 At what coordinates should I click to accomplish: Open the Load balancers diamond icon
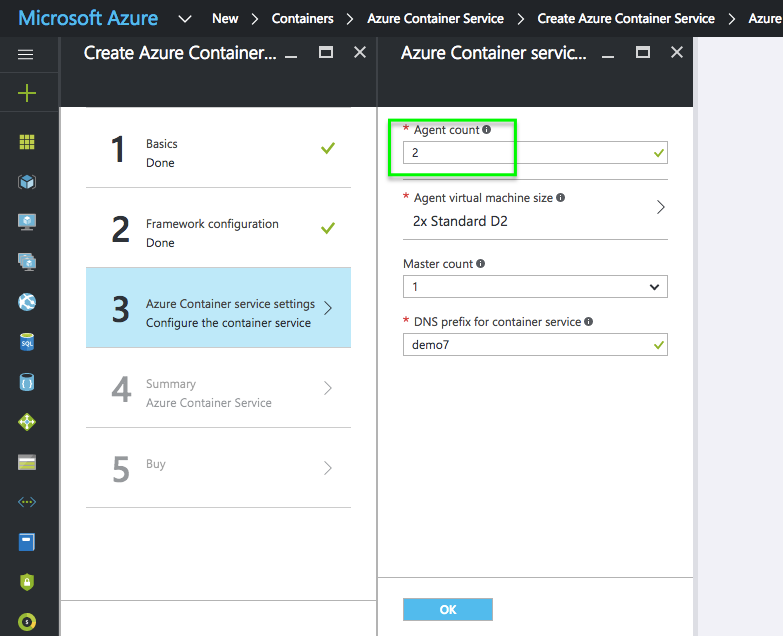pyautogui.click(x=27, y=422)
